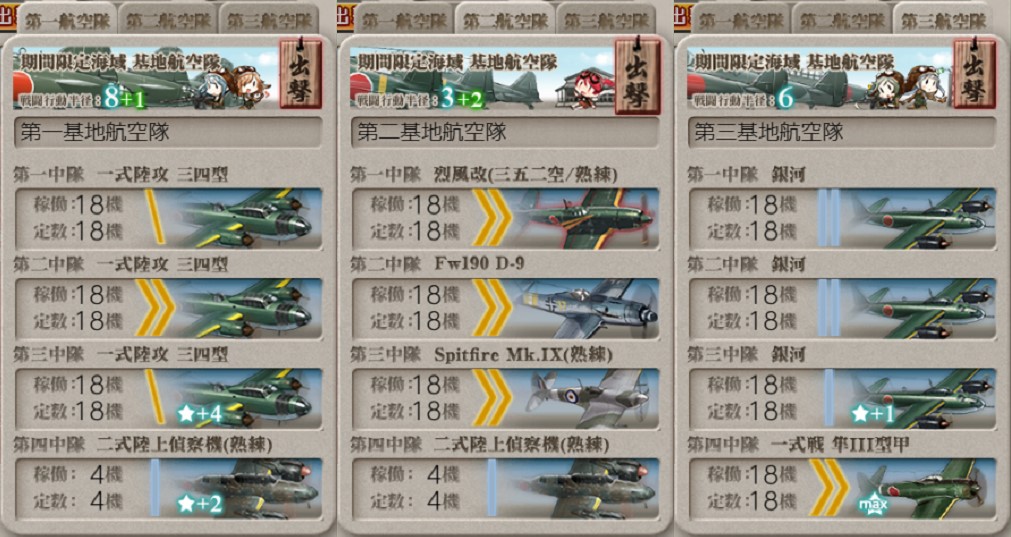Edit the 第三基地航空隊 name field
Image resolution: width=1011 pixels, height=537 pixels.
[843, 133]
